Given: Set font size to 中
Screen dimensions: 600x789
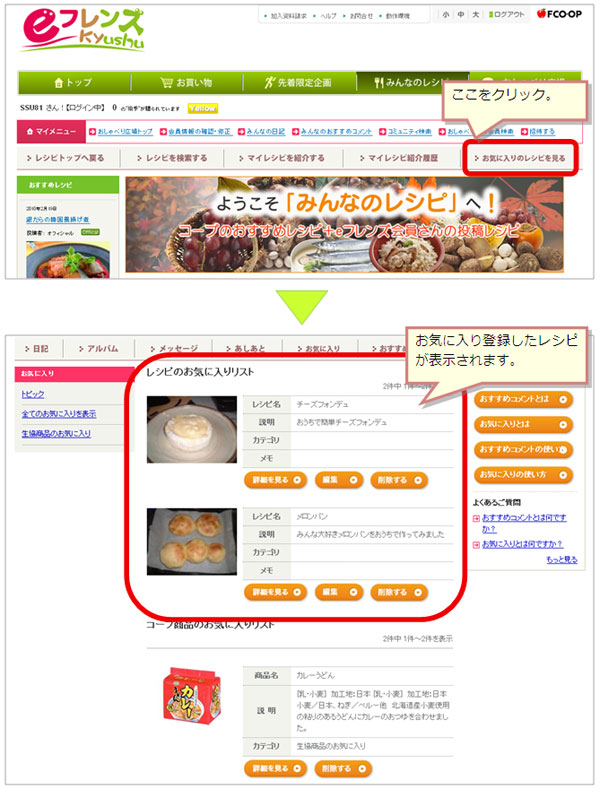Looking at the screenshot, I should click(x=461, y=15).
